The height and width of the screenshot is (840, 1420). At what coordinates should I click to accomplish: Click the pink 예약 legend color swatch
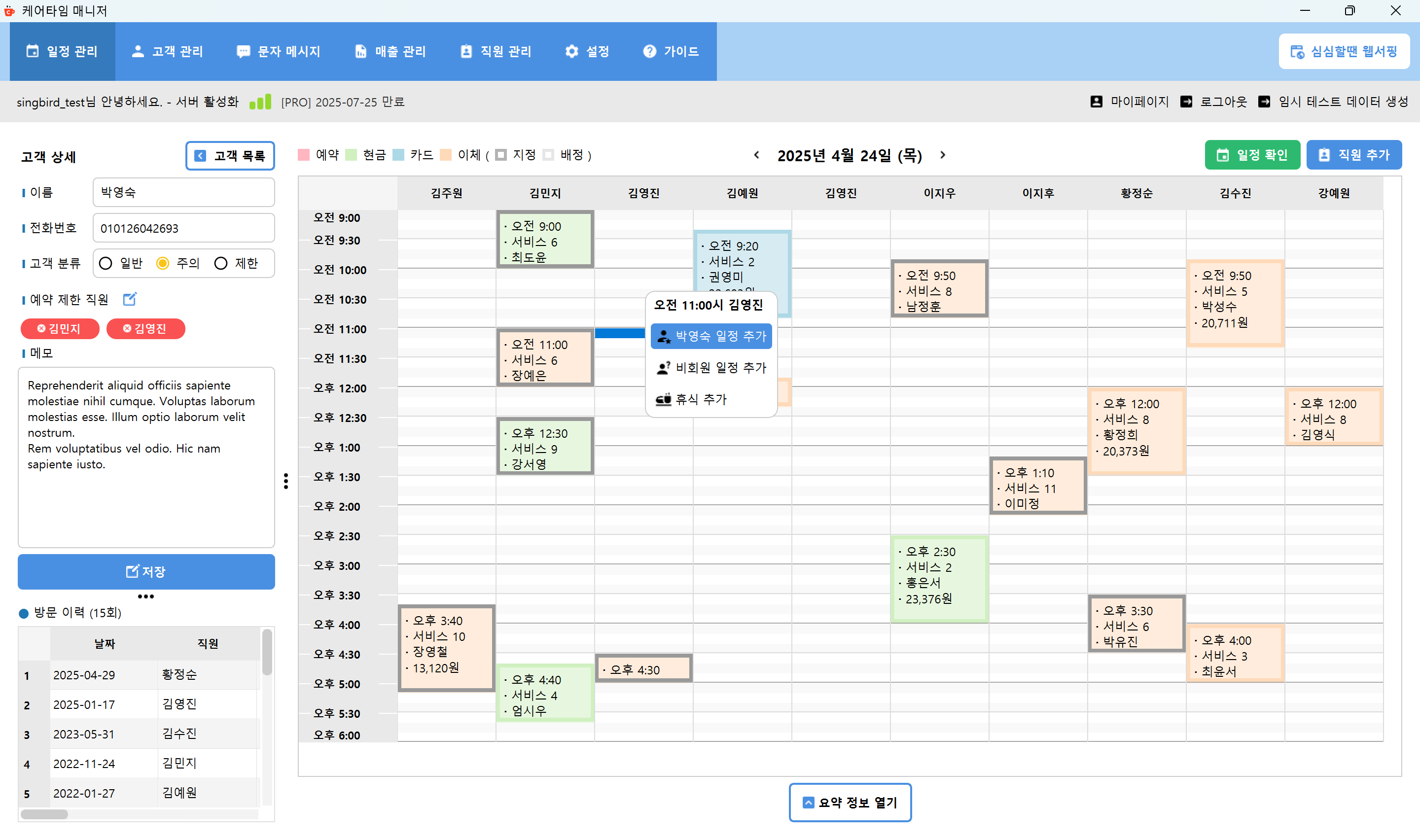(x=304, y=155)
